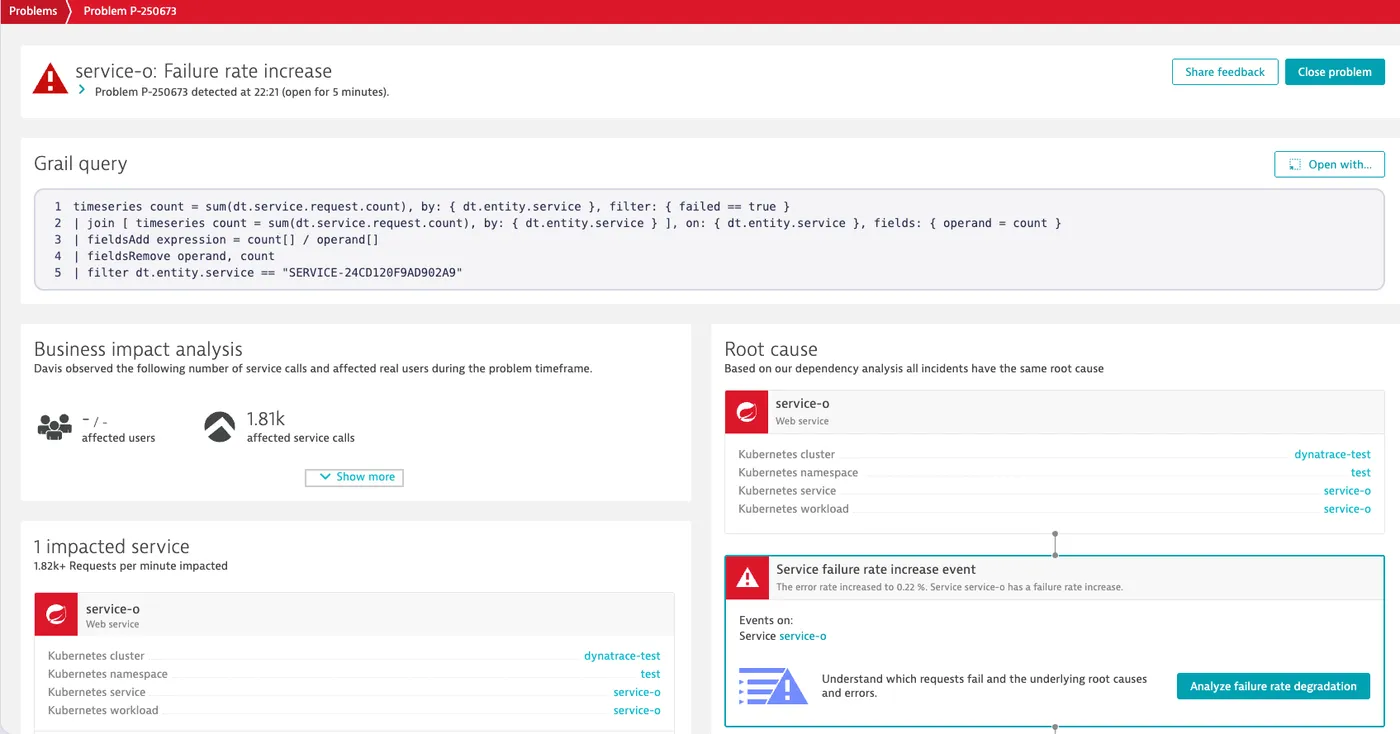Screen dimensions: 1400x734
Task: Click the selection icon in Open with button
Action: tap(1295, 165)
